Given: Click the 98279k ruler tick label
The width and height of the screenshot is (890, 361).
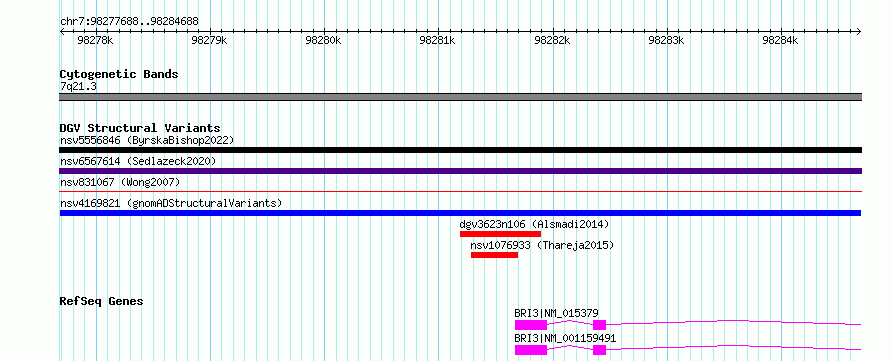Looking at the screenshot, I should [x=209, y=40].
